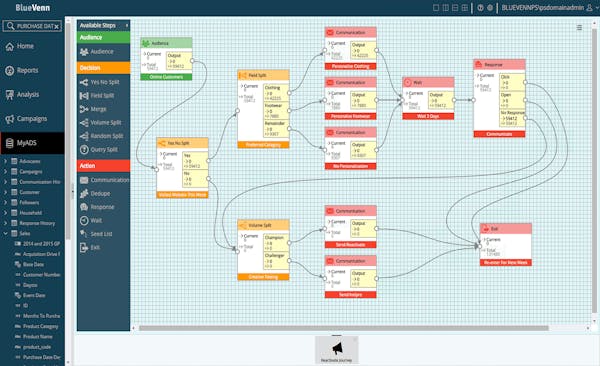600x366 pixels.
Task: Select the Field Split step icon
Action: (x=84, y=96)
